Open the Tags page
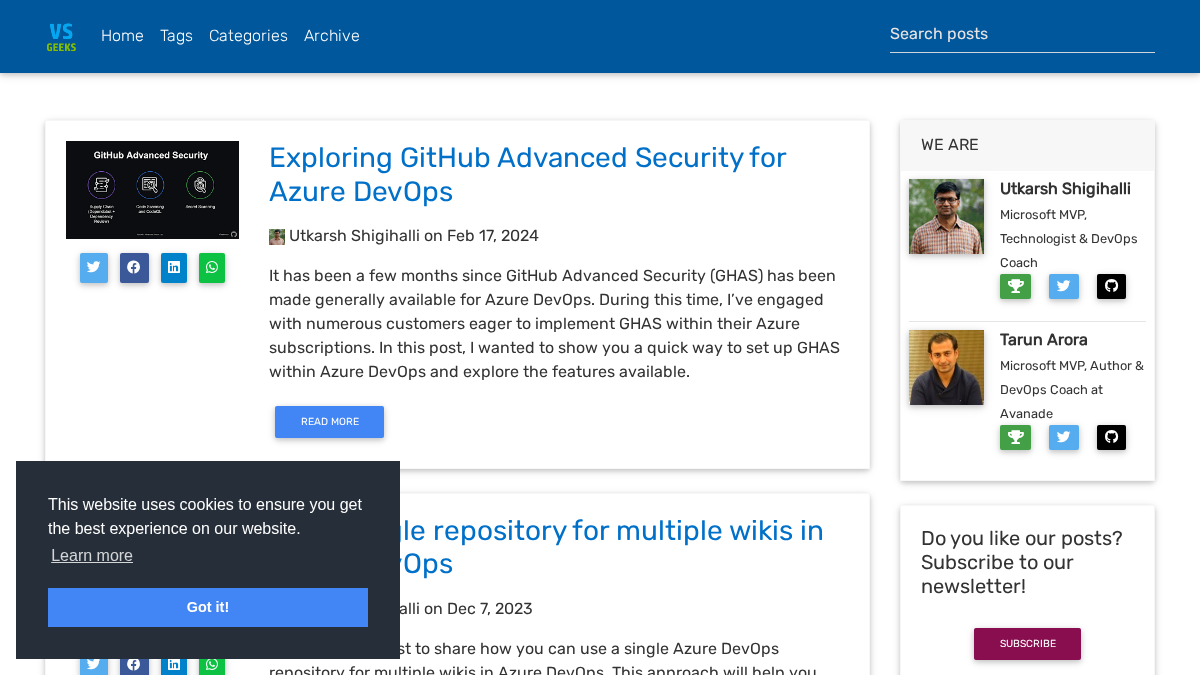Image resolution: width=1200 pixels, height=675 pixels. click(x=176, y=36)
